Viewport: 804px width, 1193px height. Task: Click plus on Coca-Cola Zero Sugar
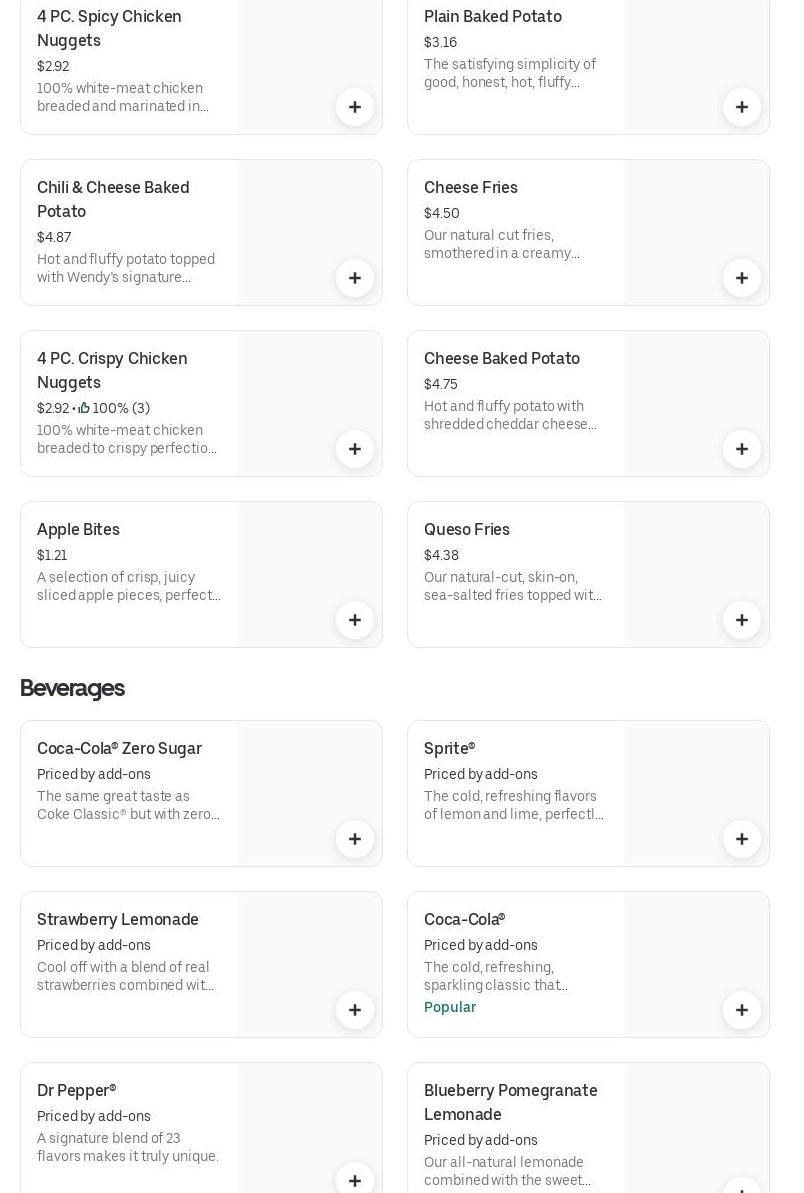coord(355,839)
